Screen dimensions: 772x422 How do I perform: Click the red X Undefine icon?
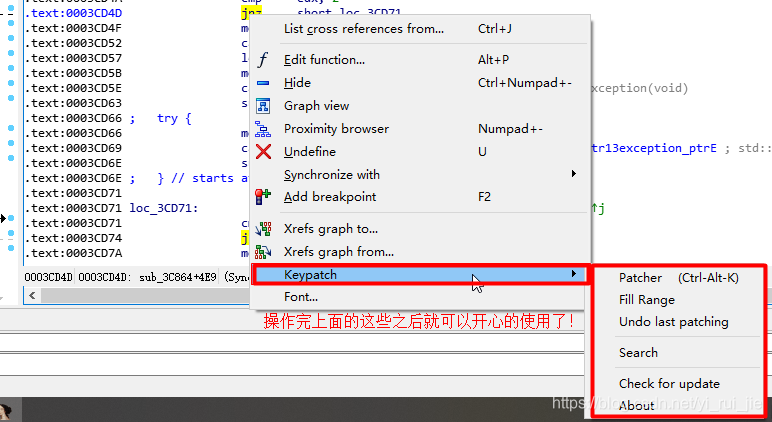click(x=263, y=152)
